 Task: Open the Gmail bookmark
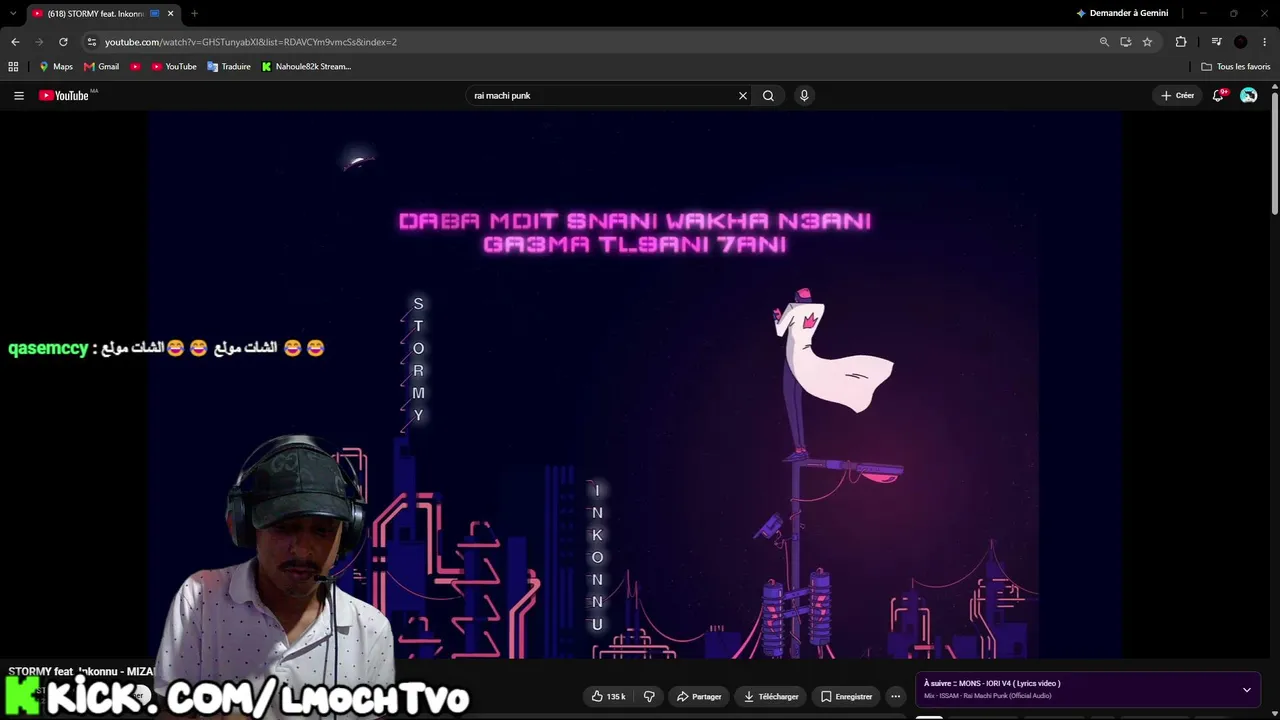(x=101, y=67)
